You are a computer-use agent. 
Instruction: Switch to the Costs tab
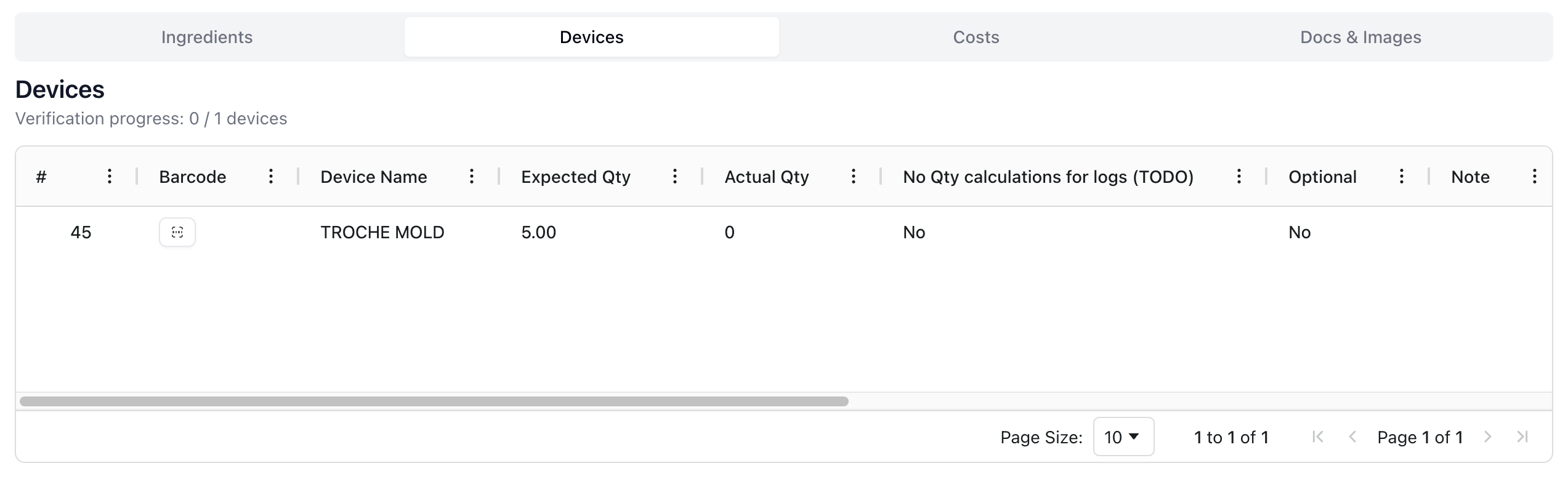pos(976,37)
